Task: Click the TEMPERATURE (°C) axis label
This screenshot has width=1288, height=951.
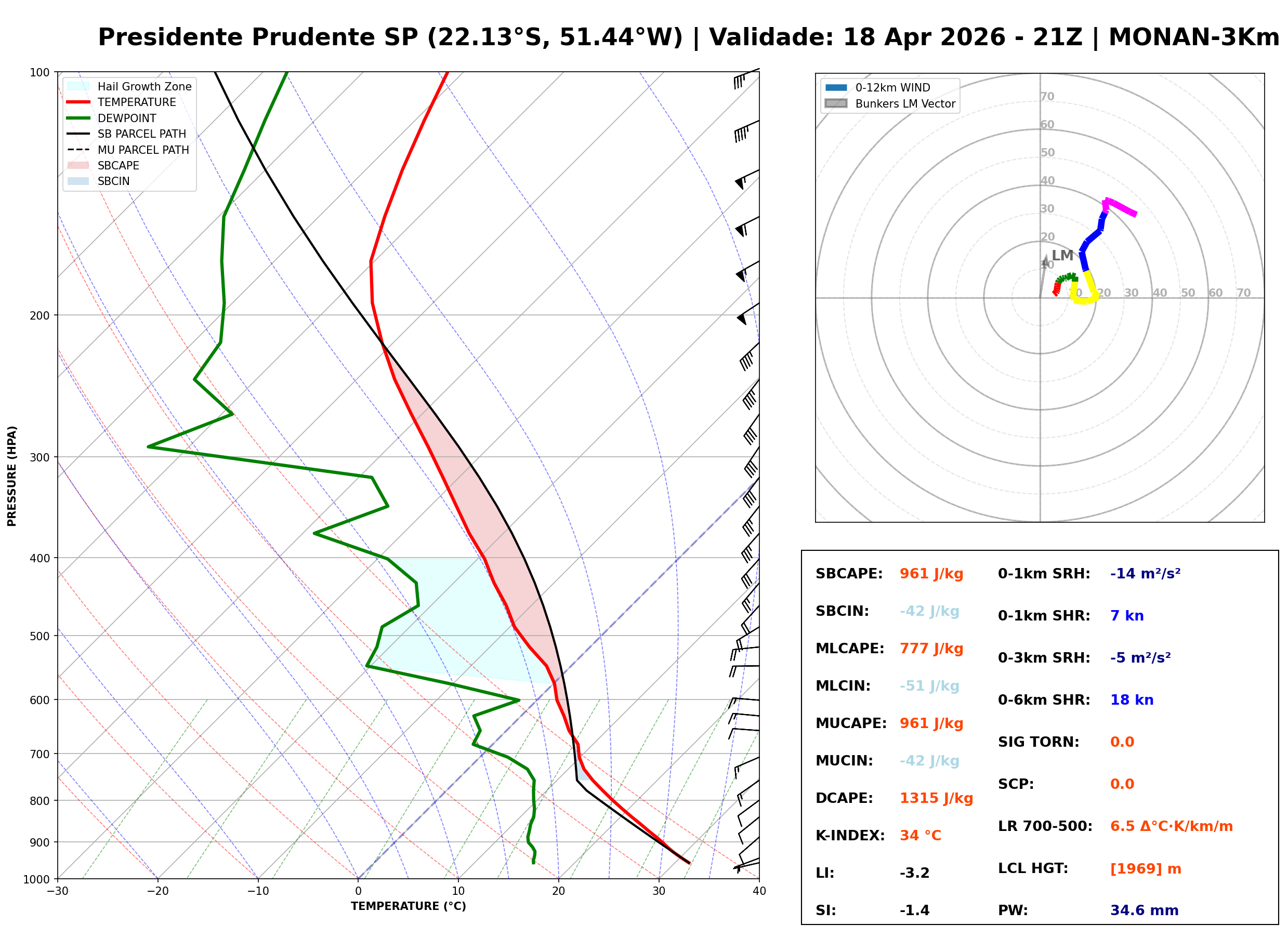Action: [408, 907]
